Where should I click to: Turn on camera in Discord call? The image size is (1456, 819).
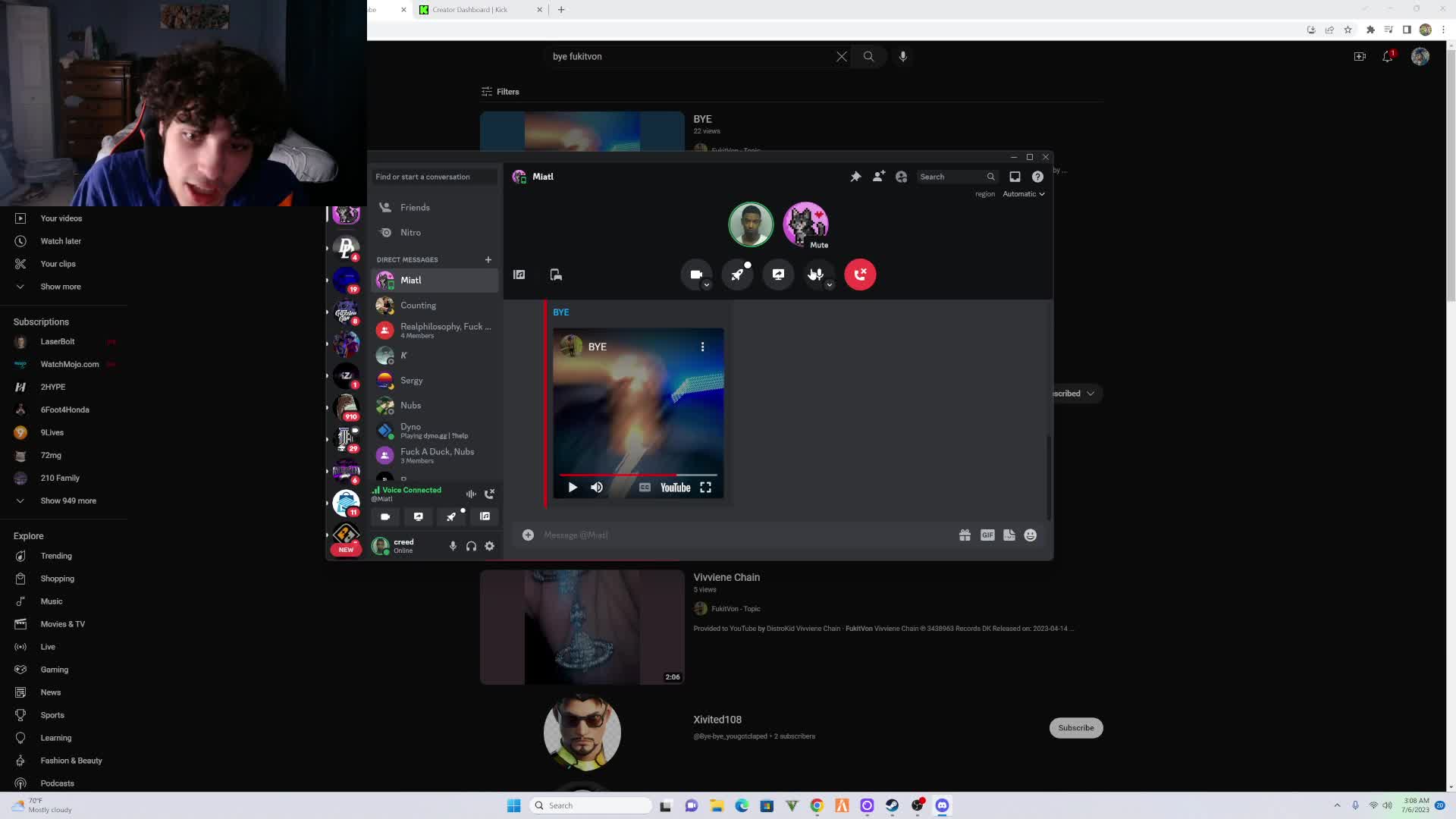pyautogui.click(x=696, y=275)
